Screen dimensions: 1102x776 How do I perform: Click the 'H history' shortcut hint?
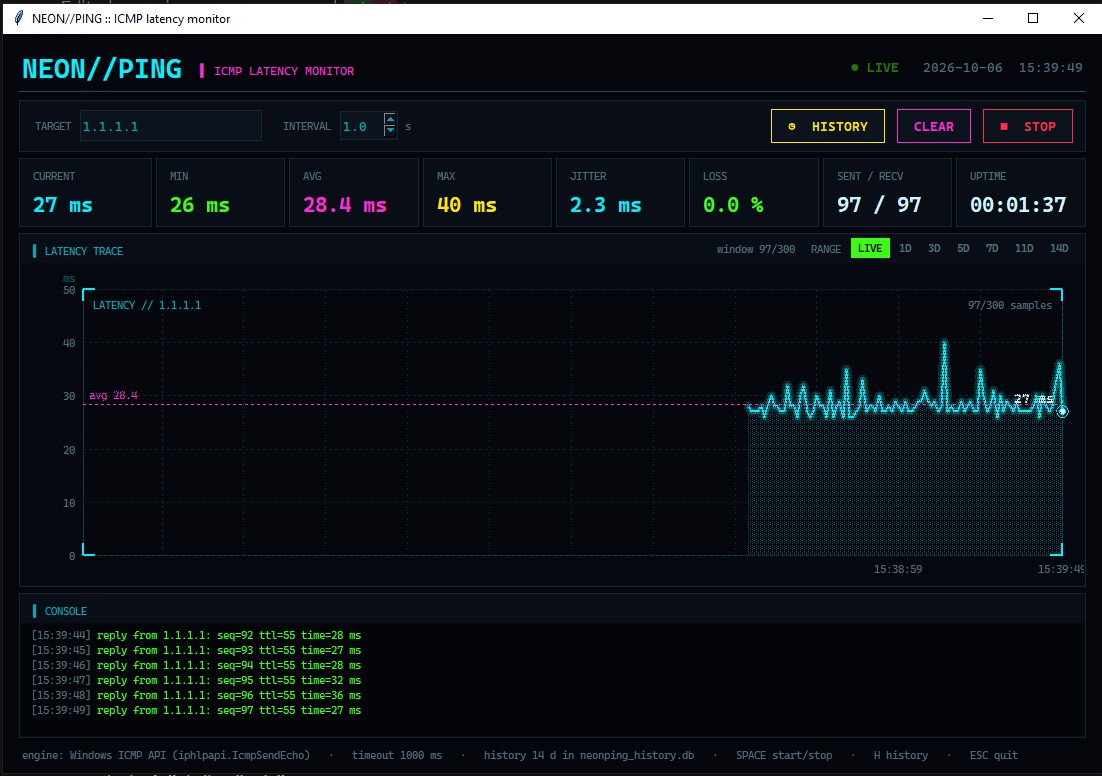coord(900,755)
